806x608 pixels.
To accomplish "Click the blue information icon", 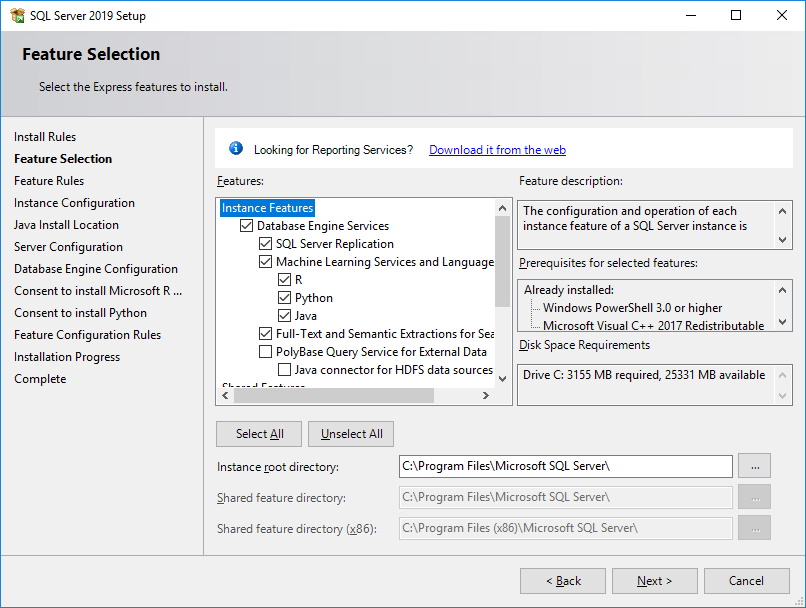I will click(x=236, y=149).
